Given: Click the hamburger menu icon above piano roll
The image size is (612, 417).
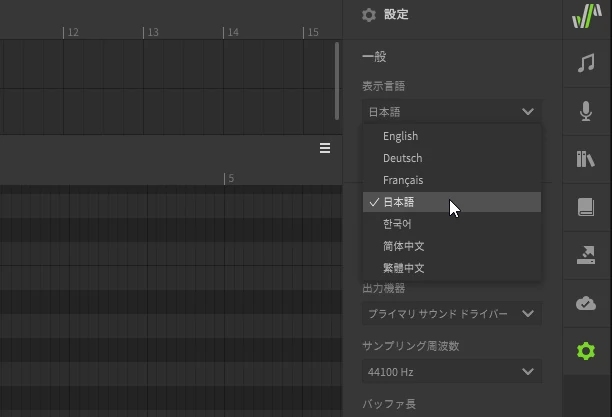Looking at the screenshot, I should (325, 148).
